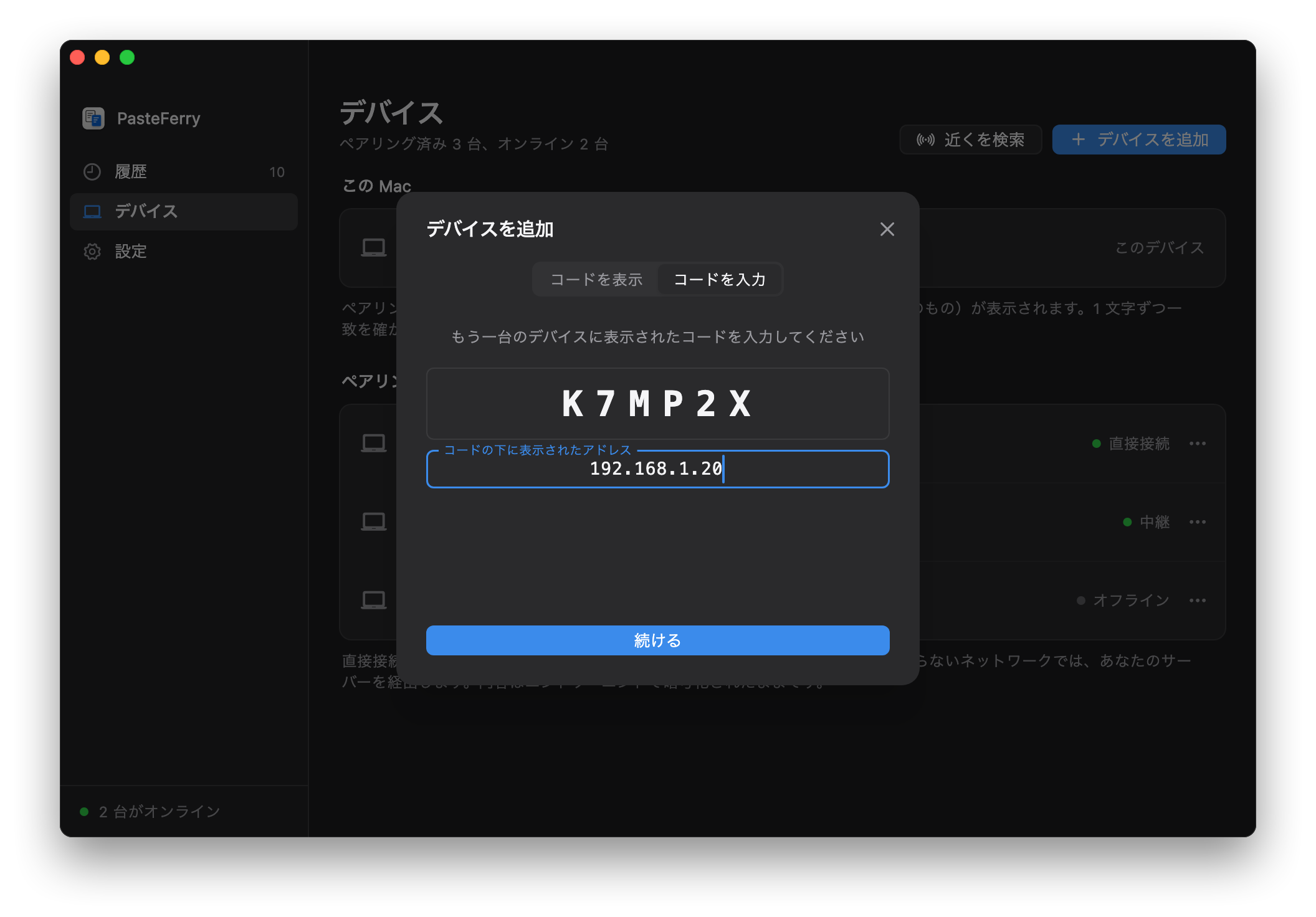The width and height of the screenshot is (1316, 917).
Task: Open more options for 中継 device
Action: [x=1197, y=522]
